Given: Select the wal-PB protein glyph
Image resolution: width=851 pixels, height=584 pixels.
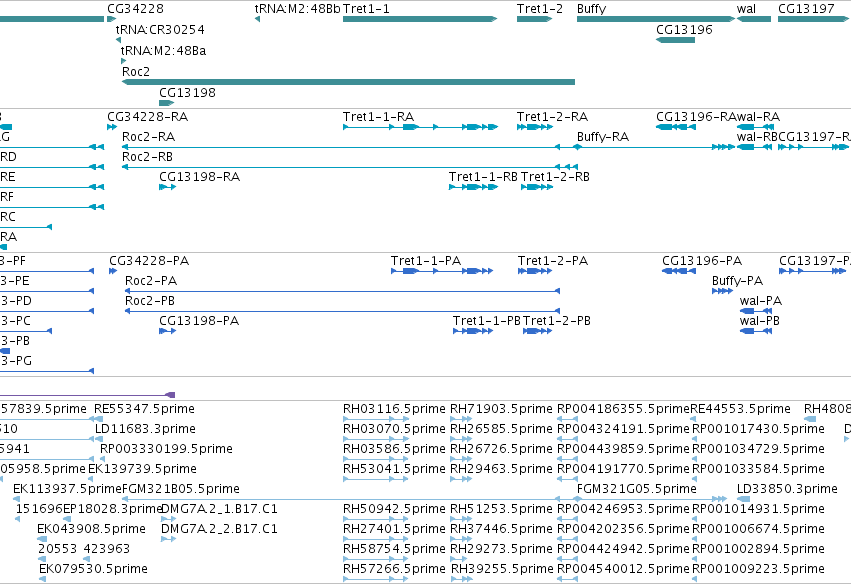Looking at the screenshot, I should pos(756,331).
